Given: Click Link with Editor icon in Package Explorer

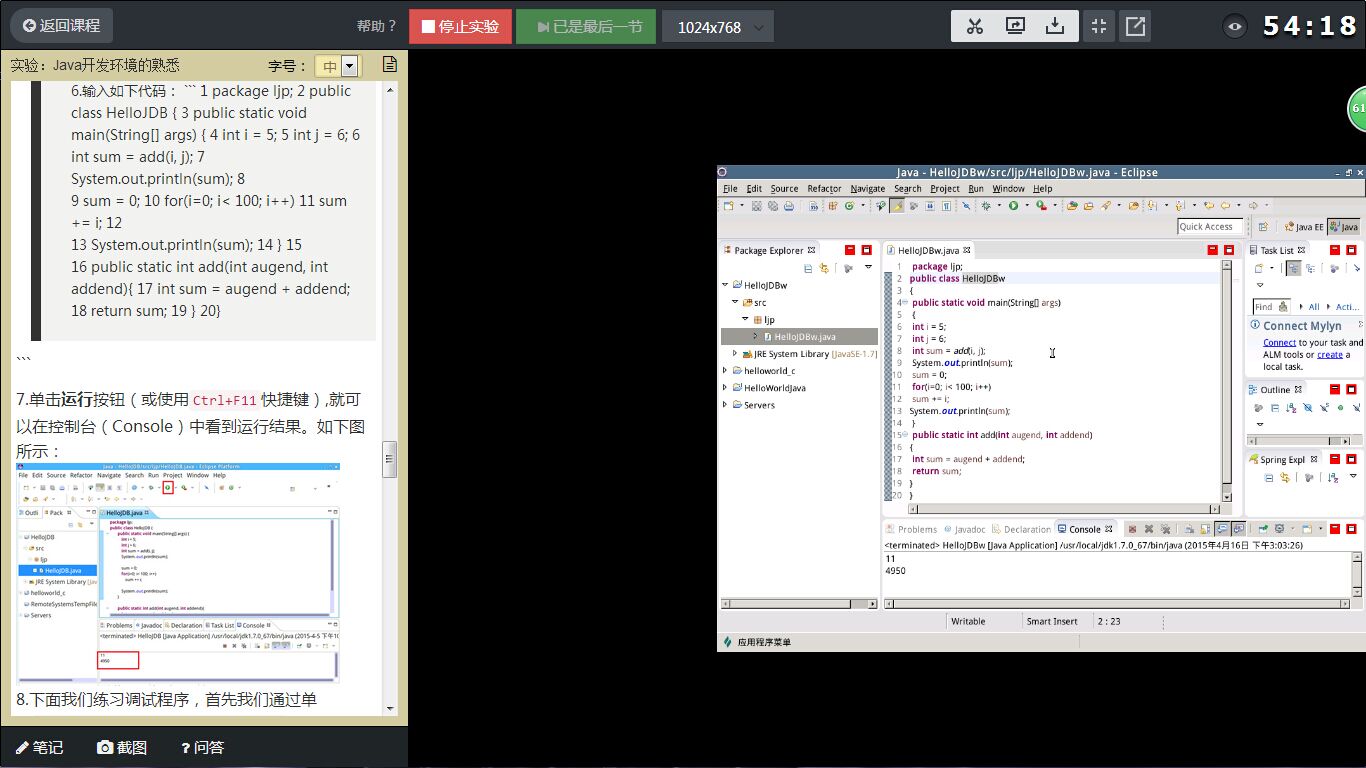Looking at the screenshot, I should click(x=824, y=267).
